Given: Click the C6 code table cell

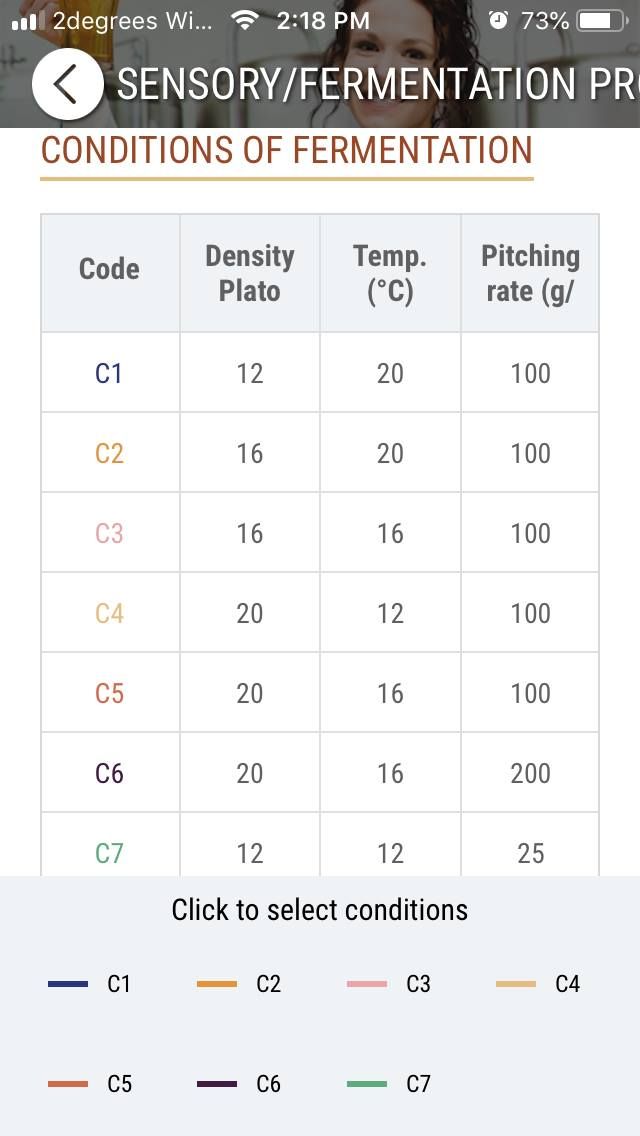Looking at the screenshot, I should tap(109, 773).
